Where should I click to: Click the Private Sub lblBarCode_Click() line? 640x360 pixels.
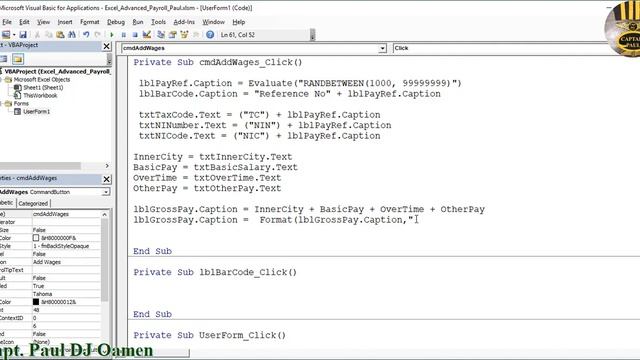pos(215,272)
